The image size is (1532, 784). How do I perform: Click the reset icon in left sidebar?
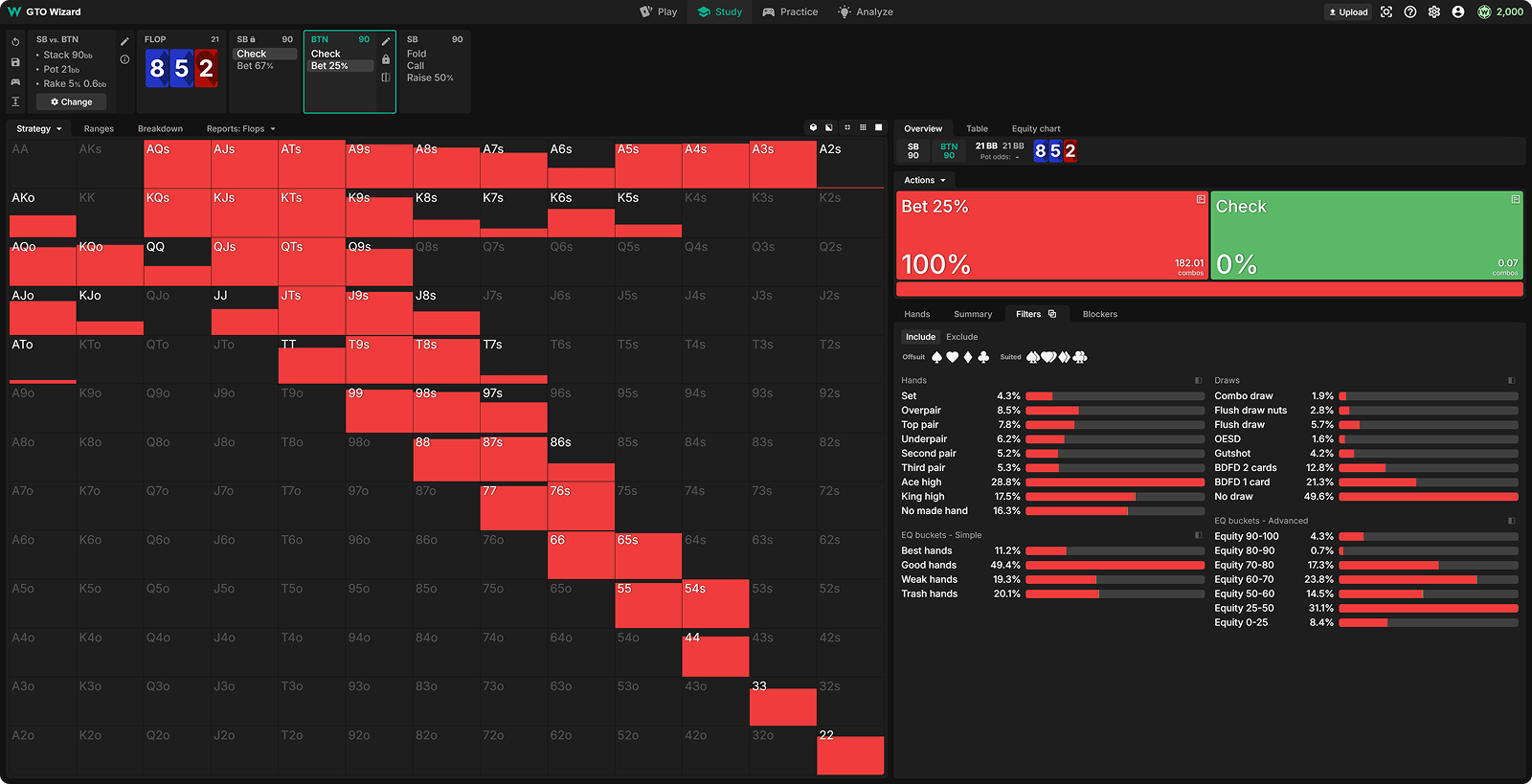[x=15, y=42]
